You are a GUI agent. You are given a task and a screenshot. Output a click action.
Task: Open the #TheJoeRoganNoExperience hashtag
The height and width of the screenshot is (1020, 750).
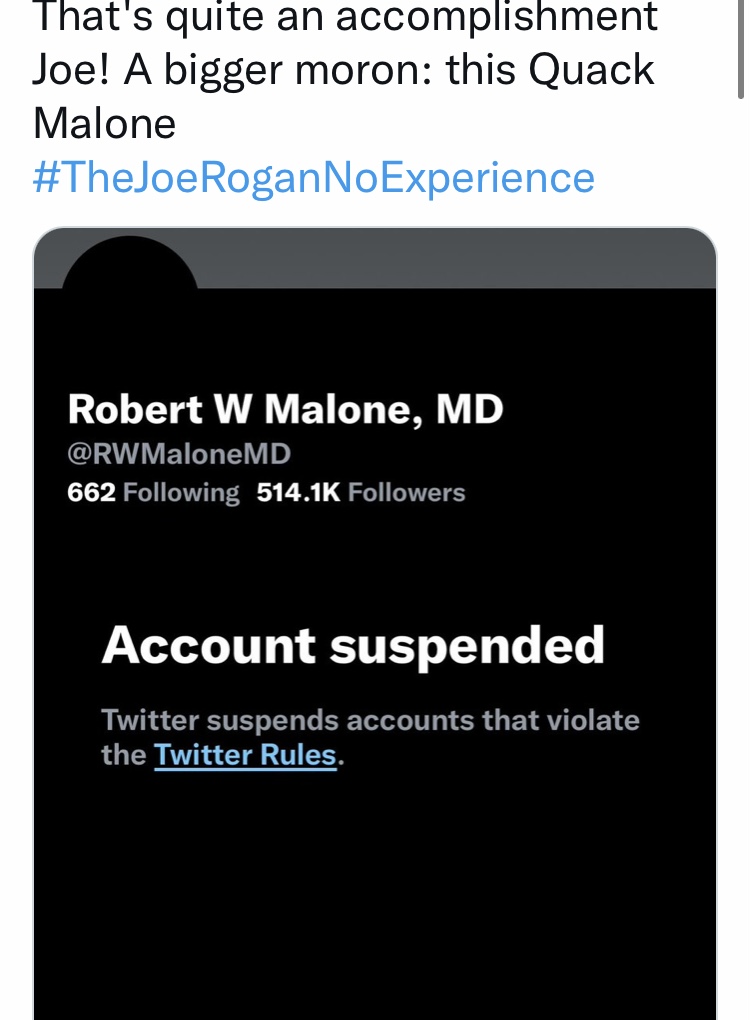coord(314,178)
